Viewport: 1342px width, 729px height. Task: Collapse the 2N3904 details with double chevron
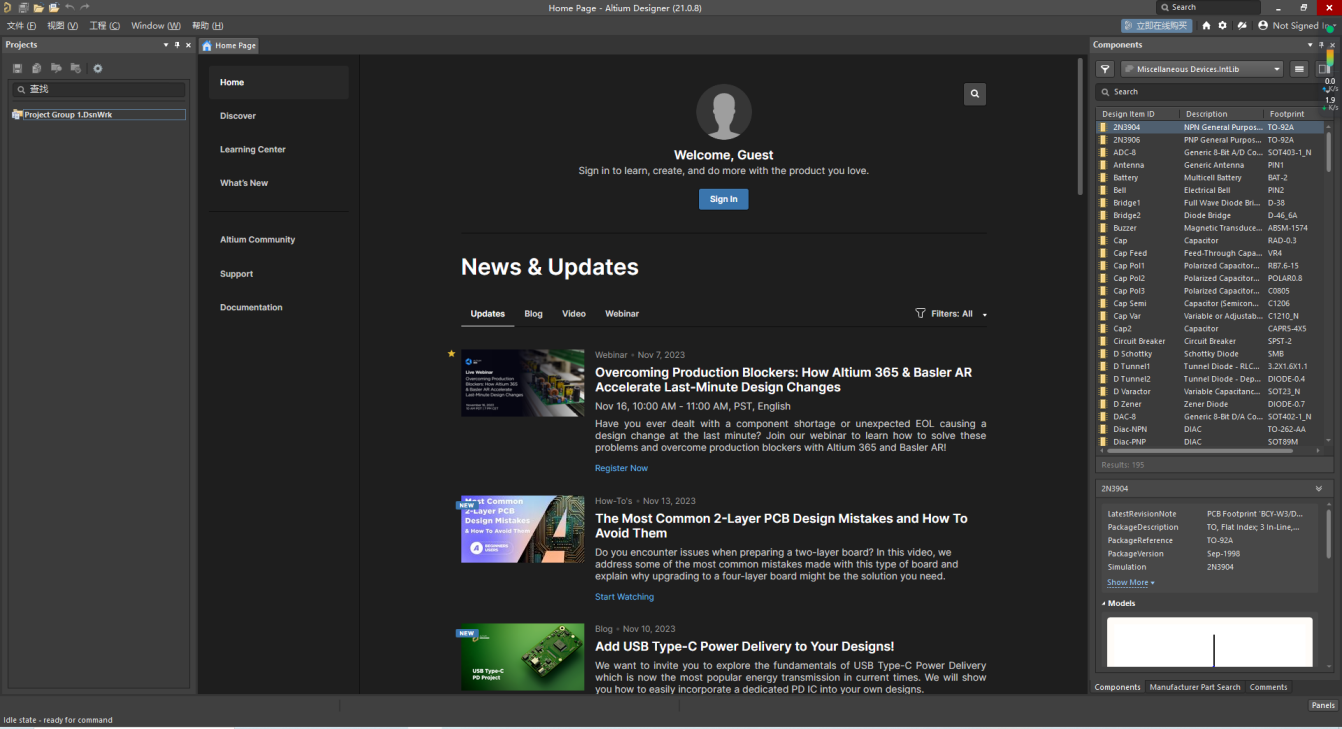1318,489
